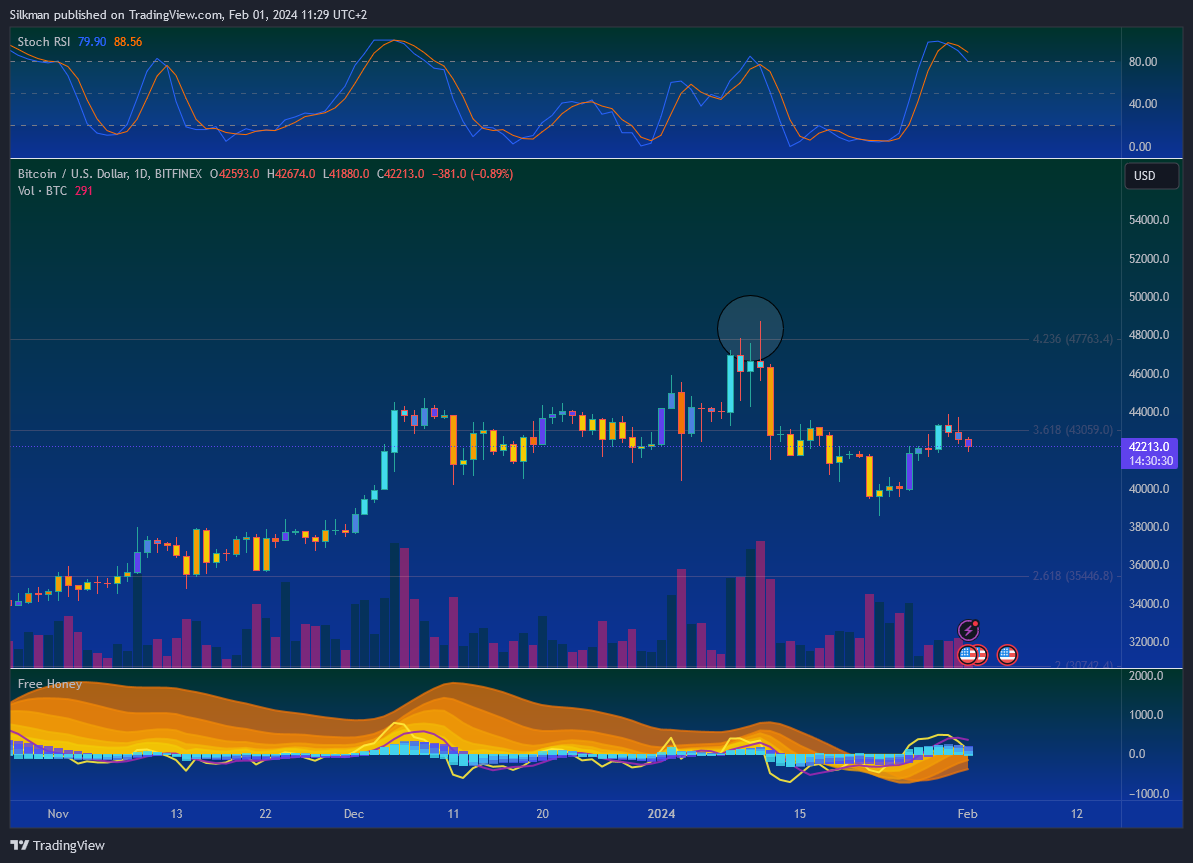
Task: Click the 40.00 level on Stoch RSI axis
Action: pos(1143,103)
